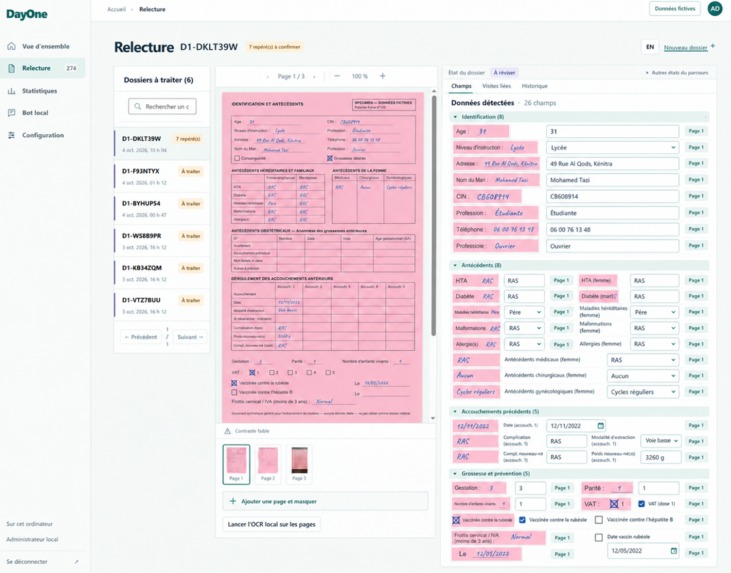
Task: Open Statistiques in the sidebar menu
Action: 42,91
